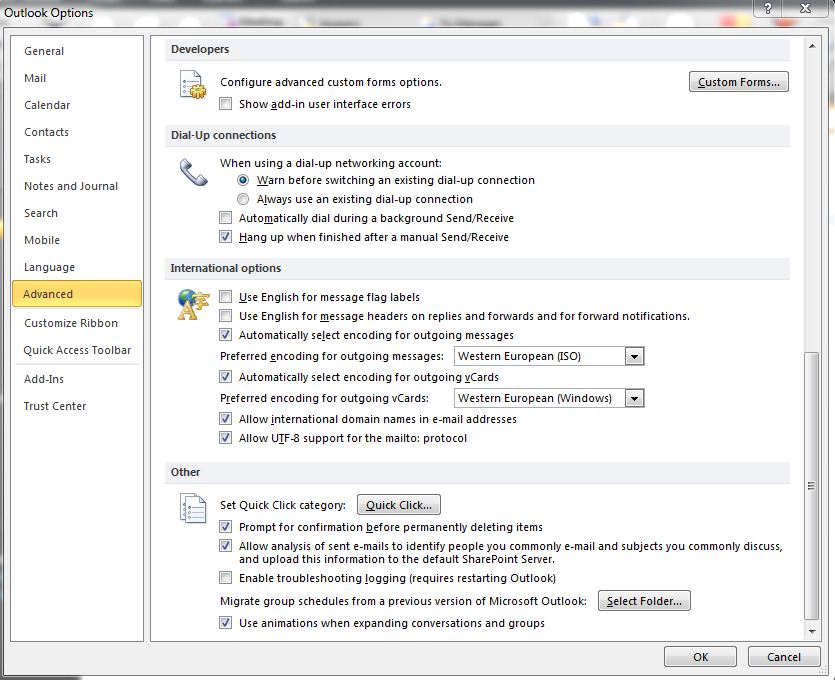Open the Trust Center section
Image resolution: width=835 pixels, height=680 pixels.
tap(55, 406)
